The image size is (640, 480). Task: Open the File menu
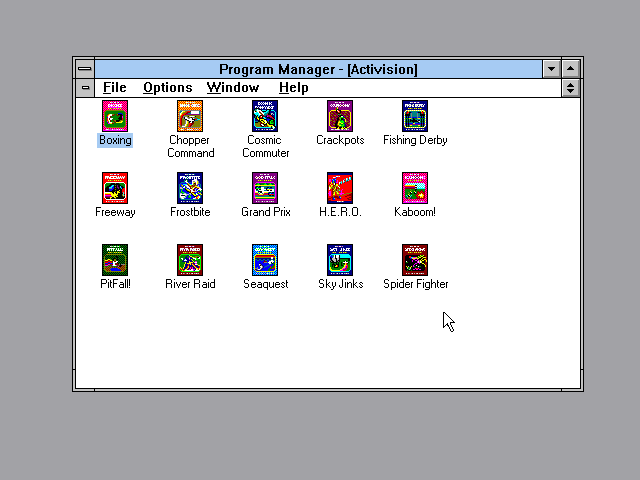click(x=114, y=88)
